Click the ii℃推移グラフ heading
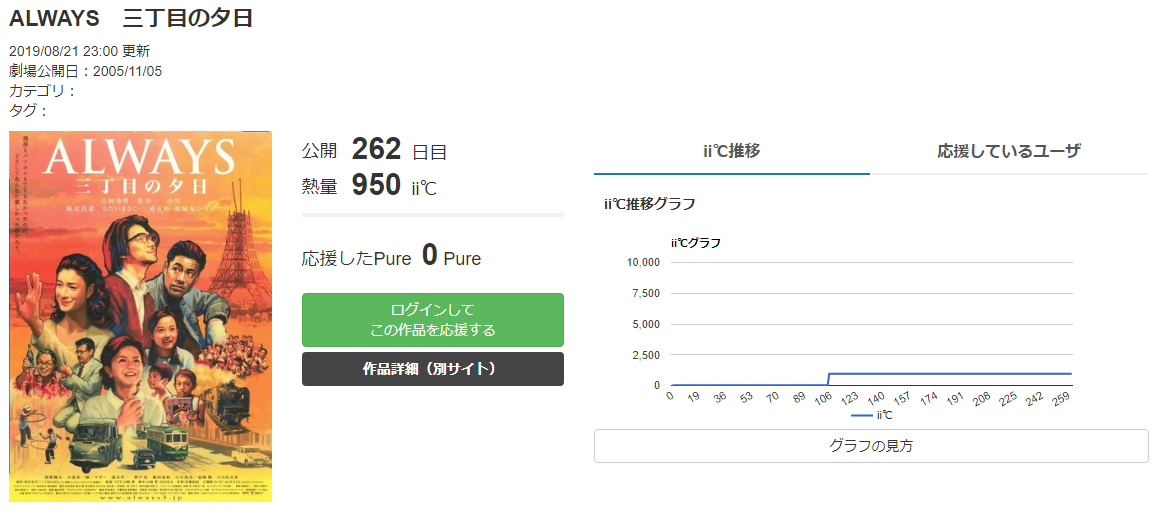The height and width of the screenshot is (510, 1161). click(x=649, y=204)
